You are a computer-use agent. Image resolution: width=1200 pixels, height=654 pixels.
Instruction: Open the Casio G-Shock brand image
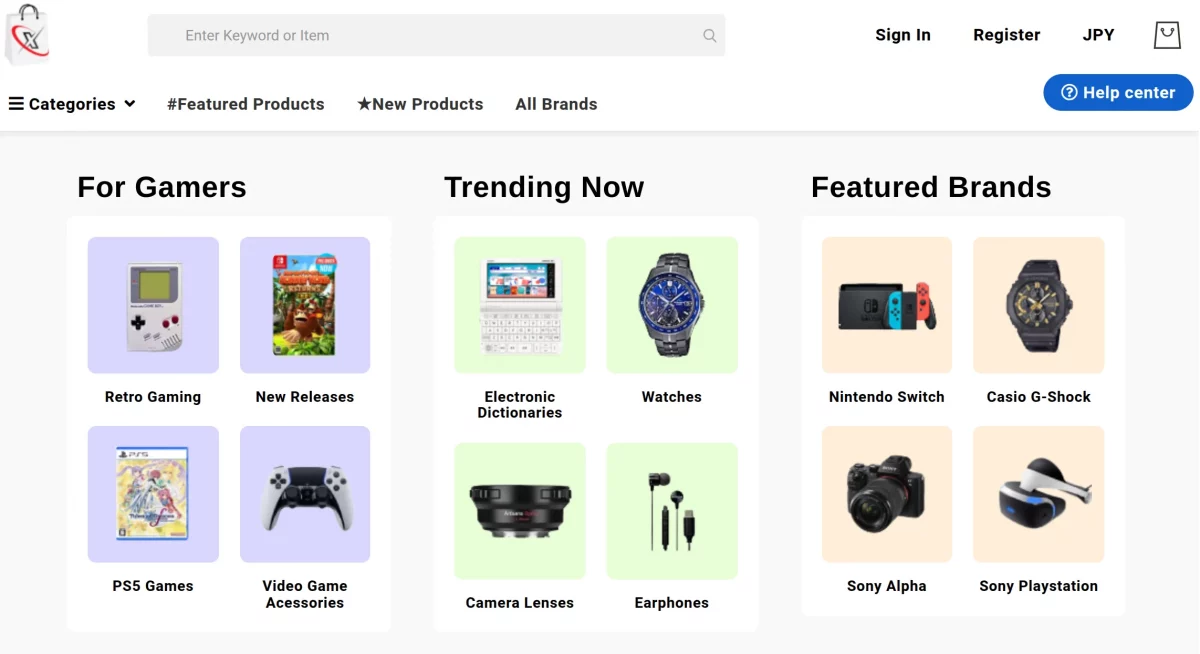(1039, 305)
